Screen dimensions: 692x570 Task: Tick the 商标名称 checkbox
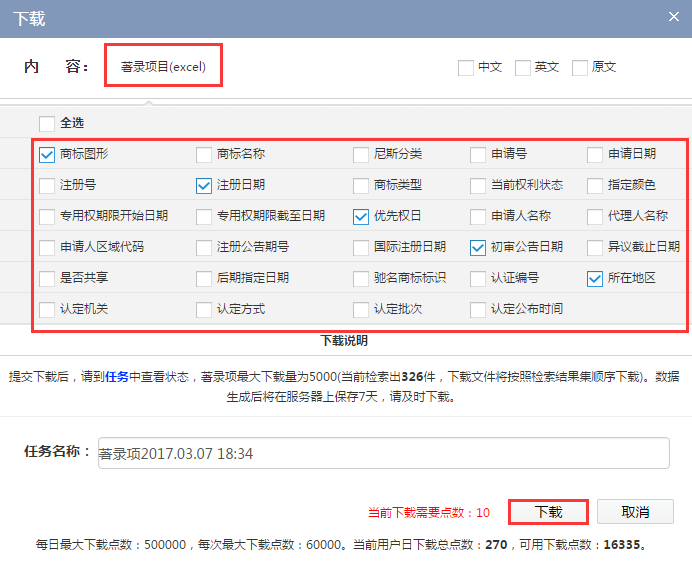tap(204, 155)
